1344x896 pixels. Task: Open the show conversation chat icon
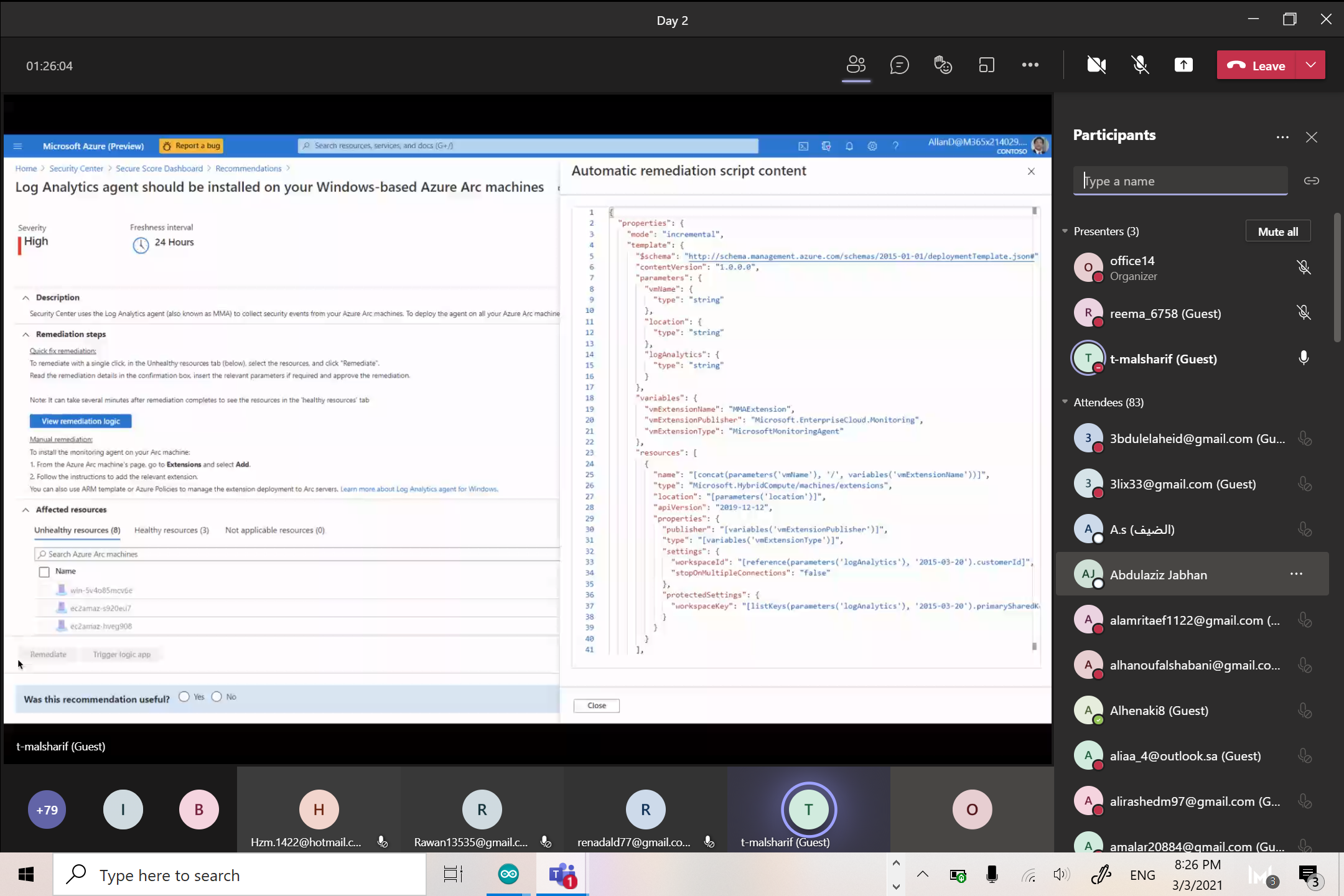(x=899, y=65)
